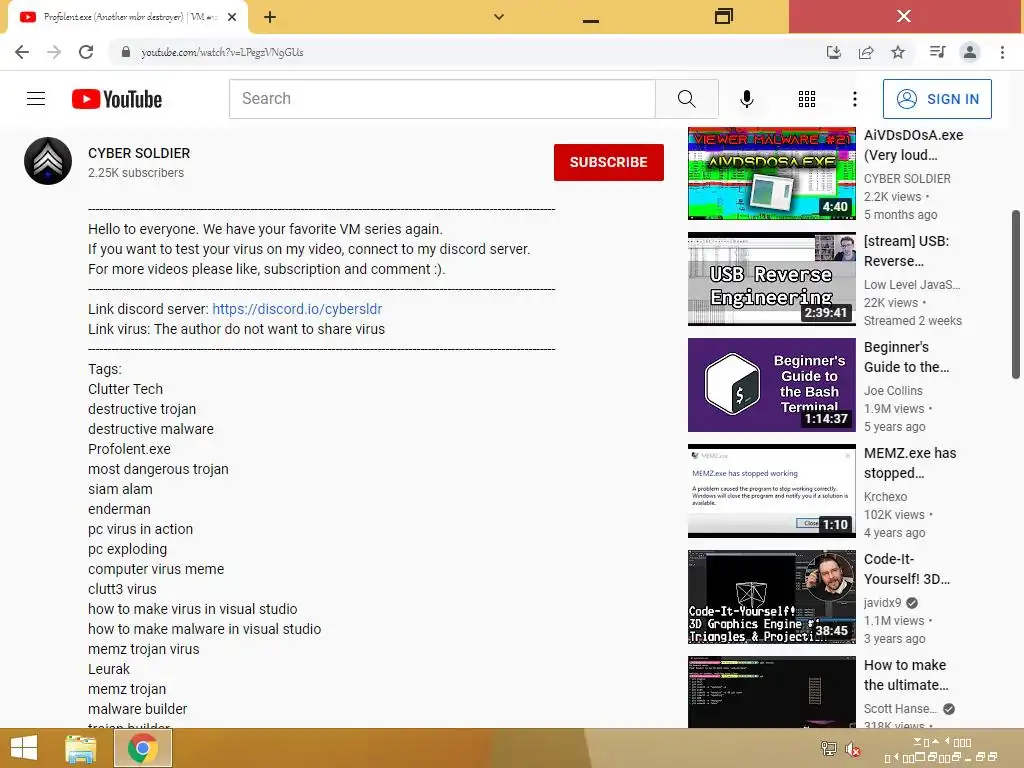
Task: Click the Krchexo channel name
Action: (x=885, y=496)
